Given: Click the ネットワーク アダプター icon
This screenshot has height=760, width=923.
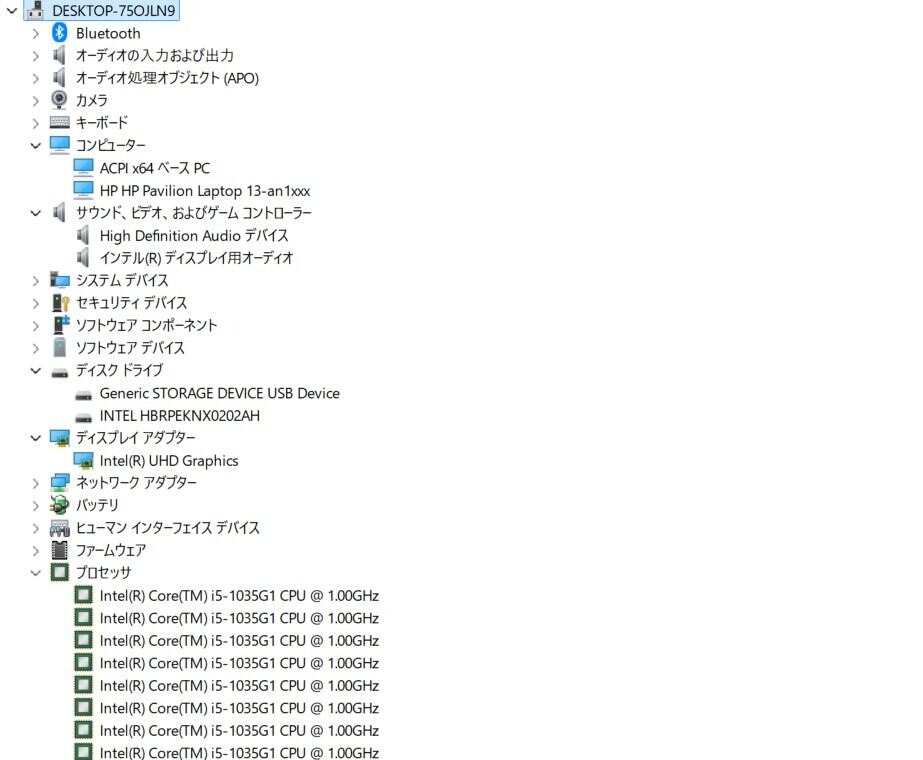Looking at the screenshot, I should click(x=59, y=483).
